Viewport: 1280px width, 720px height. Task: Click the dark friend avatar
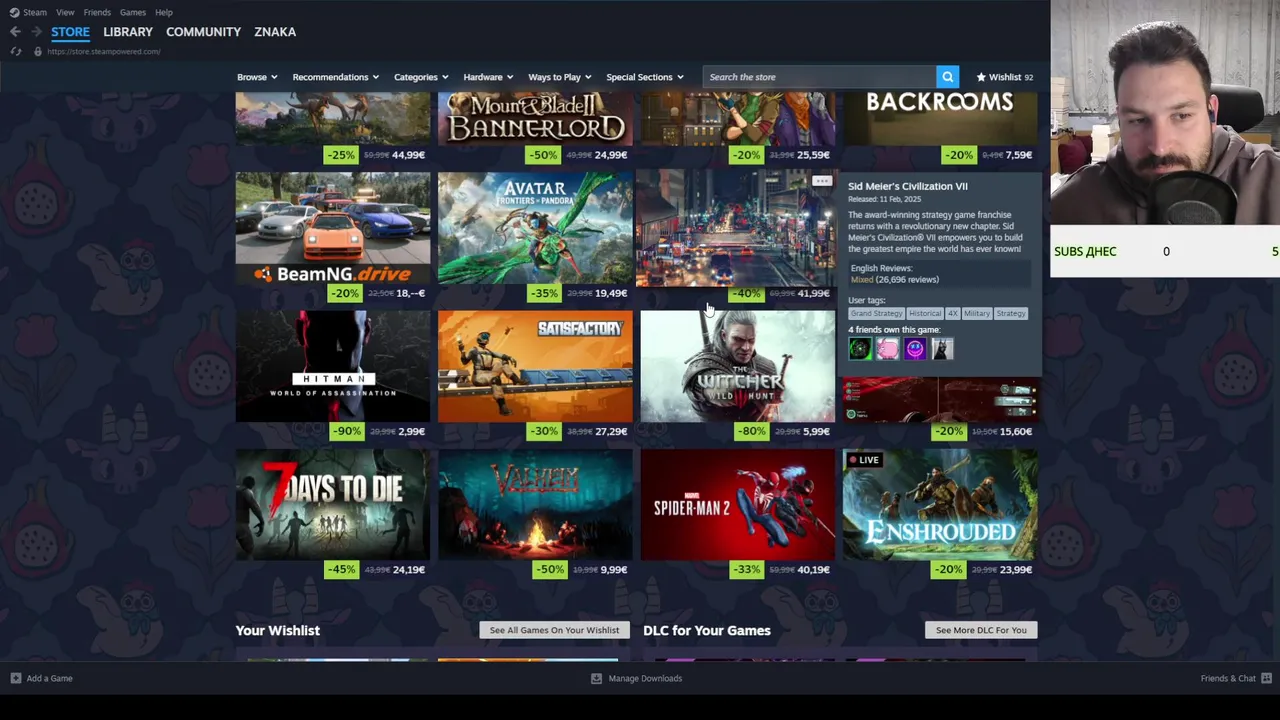943,348
